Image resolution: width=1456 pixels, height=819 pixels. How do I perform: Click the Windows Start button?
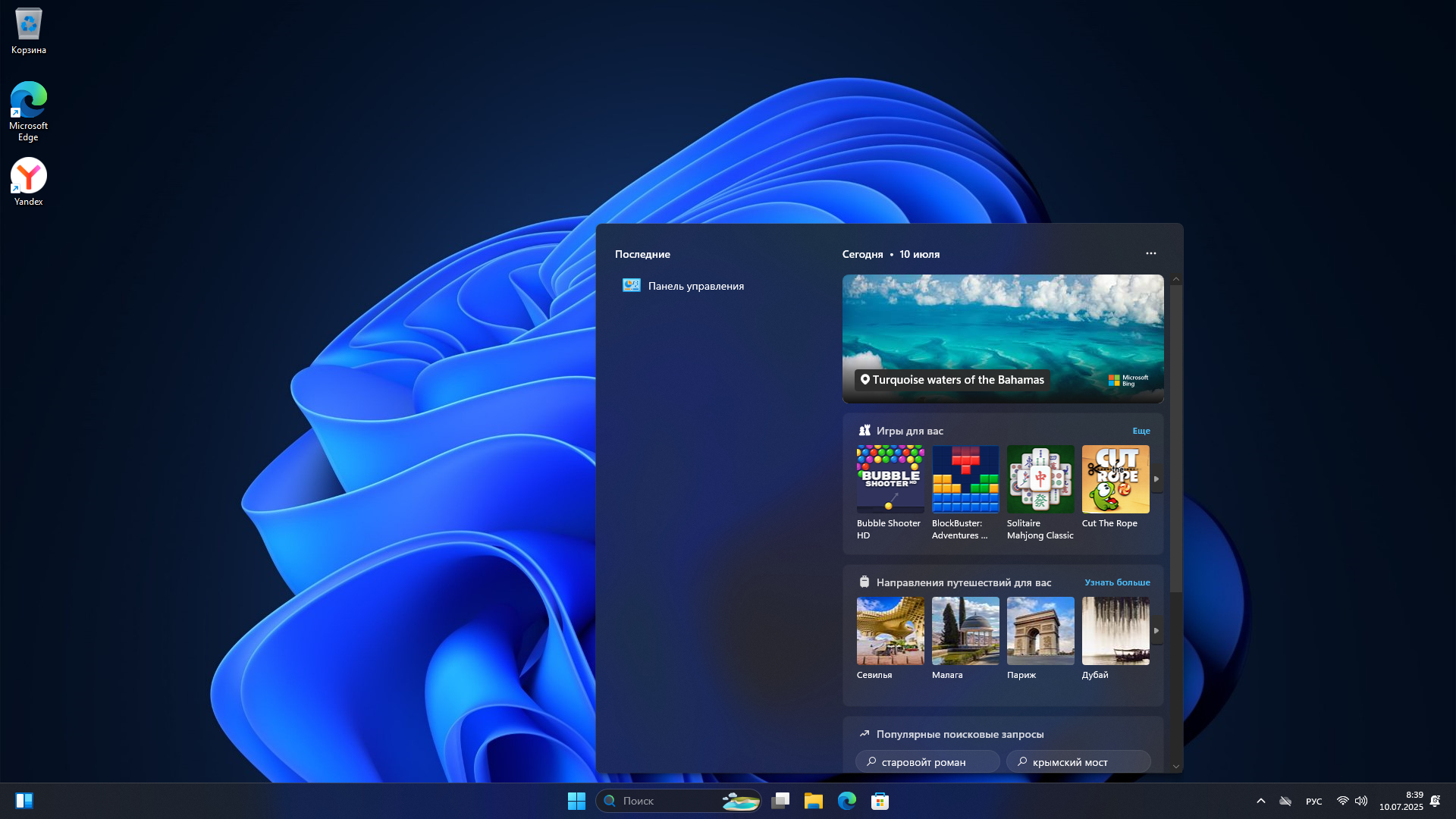(576, 801)
